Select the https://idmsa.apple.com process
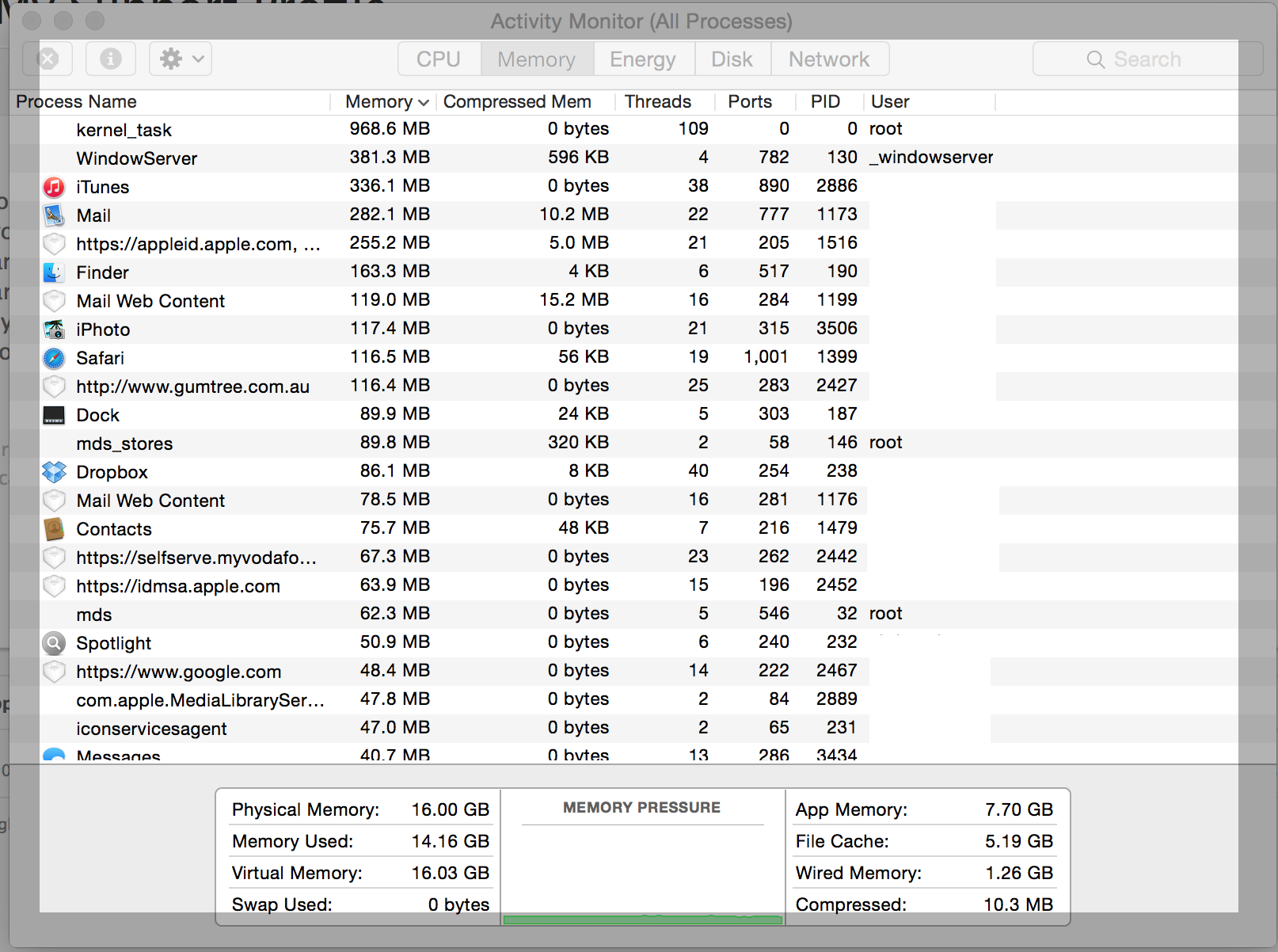 [178, 586]
